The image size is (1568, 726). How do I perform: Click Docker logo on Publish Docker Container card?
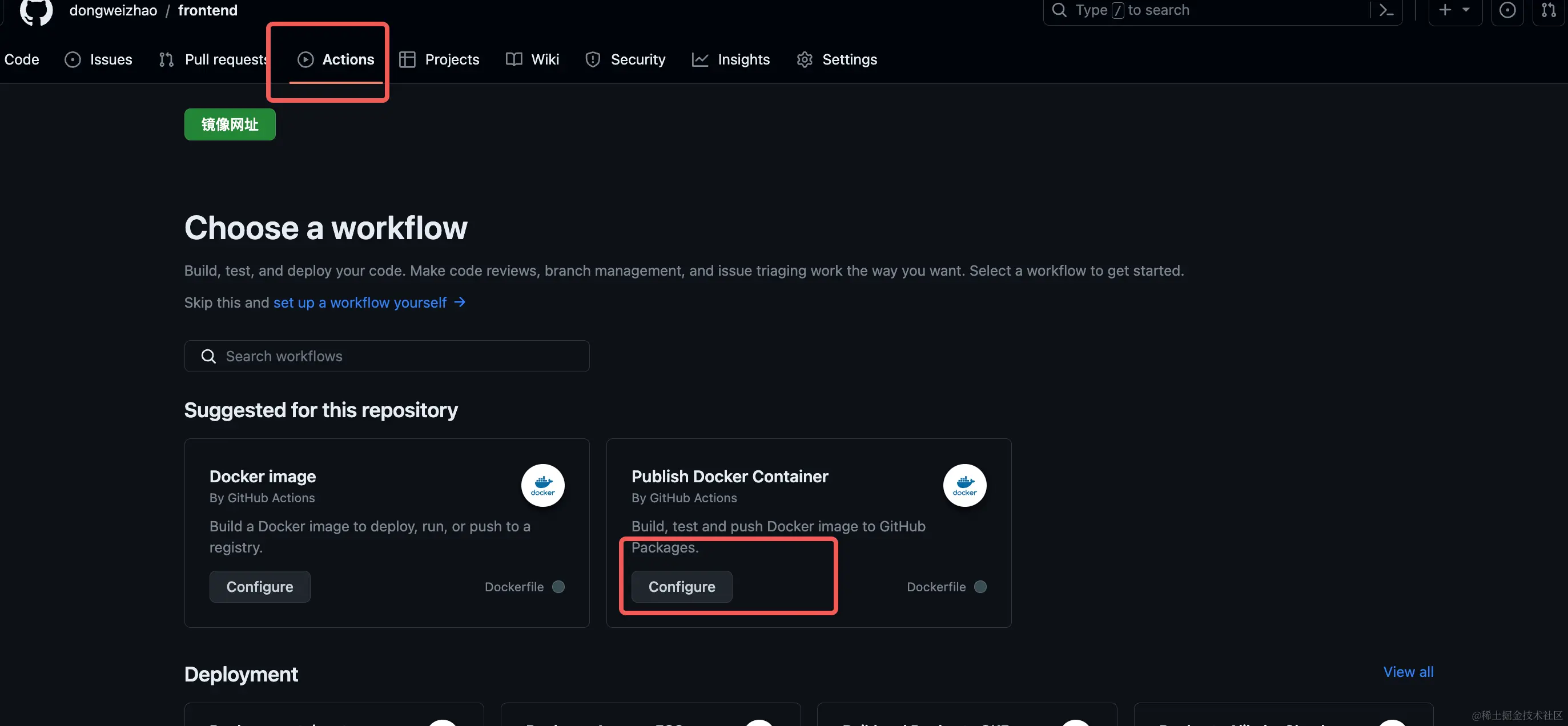(964, 485)
